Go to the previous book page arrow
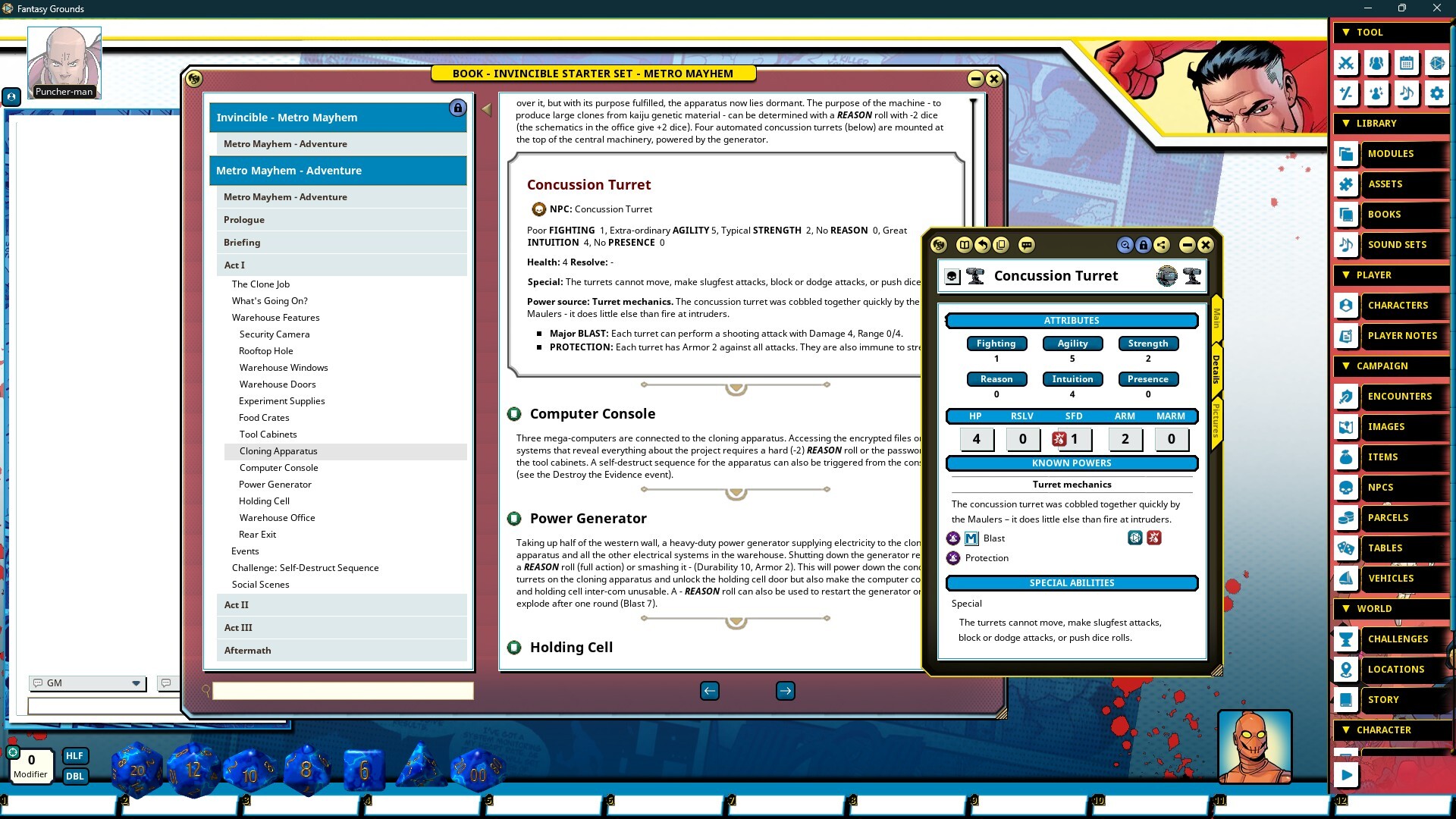This screenshot has width=1456, height=819. pos(710,691)
